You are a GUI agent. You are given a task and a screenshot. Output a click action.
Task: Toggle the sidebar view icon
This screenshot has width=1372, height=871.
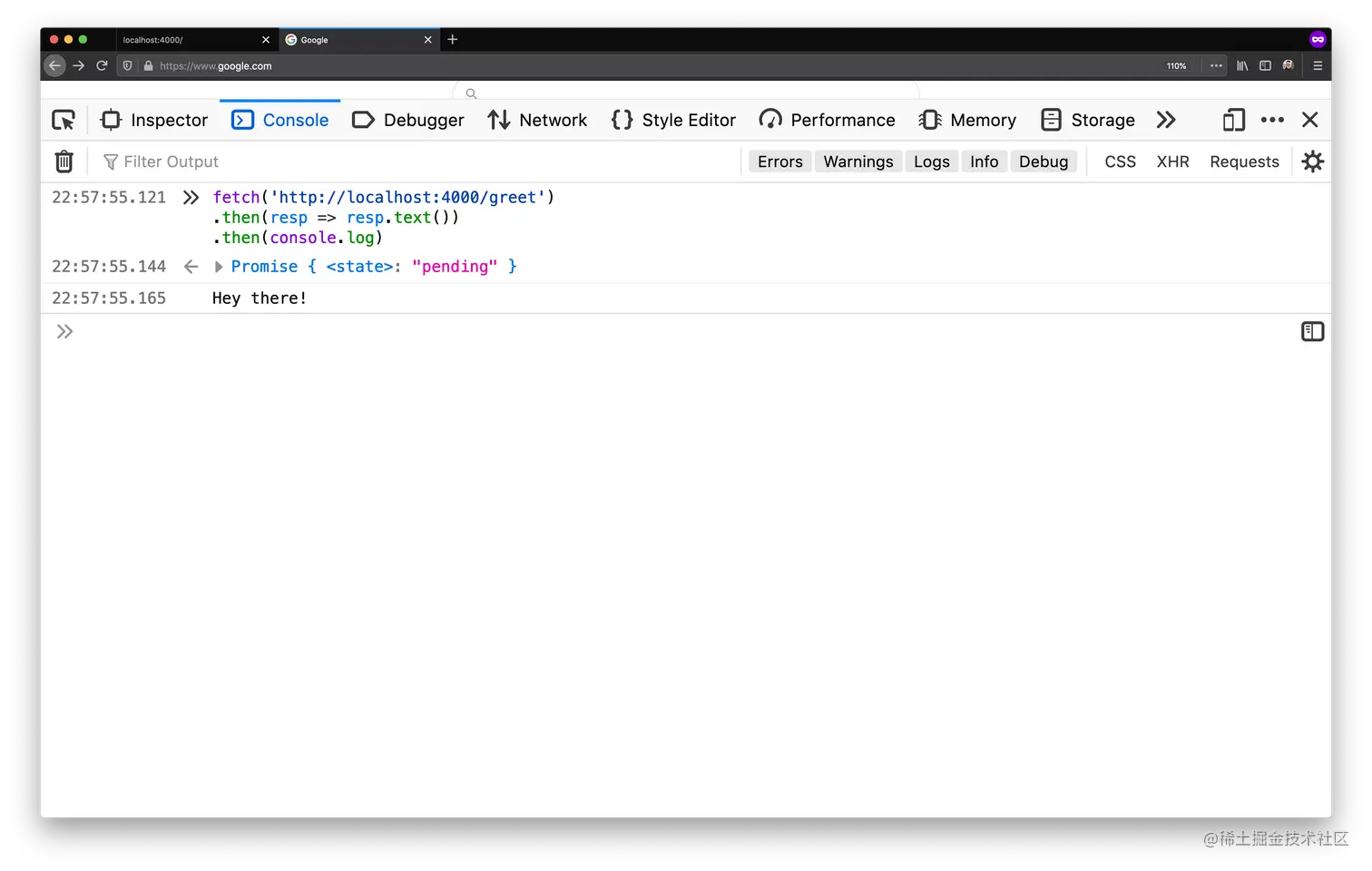tap(1265, 66)
